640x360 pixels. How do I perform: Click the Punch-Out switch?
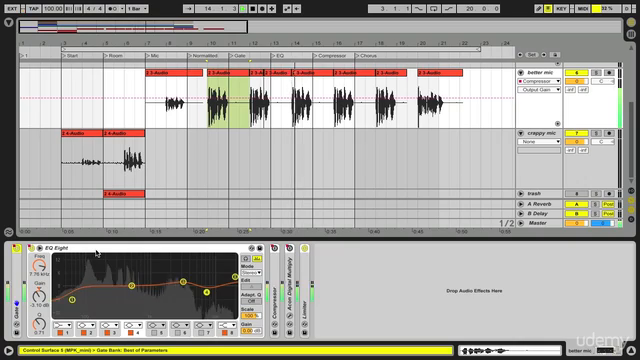coord(449,9)
